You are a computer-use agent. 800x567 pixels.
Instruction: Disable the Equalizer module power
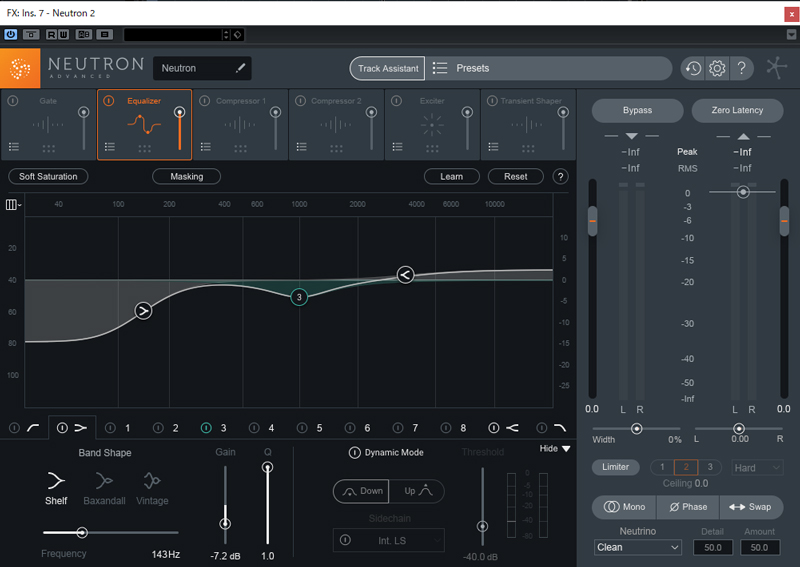(x=109, y=101)
